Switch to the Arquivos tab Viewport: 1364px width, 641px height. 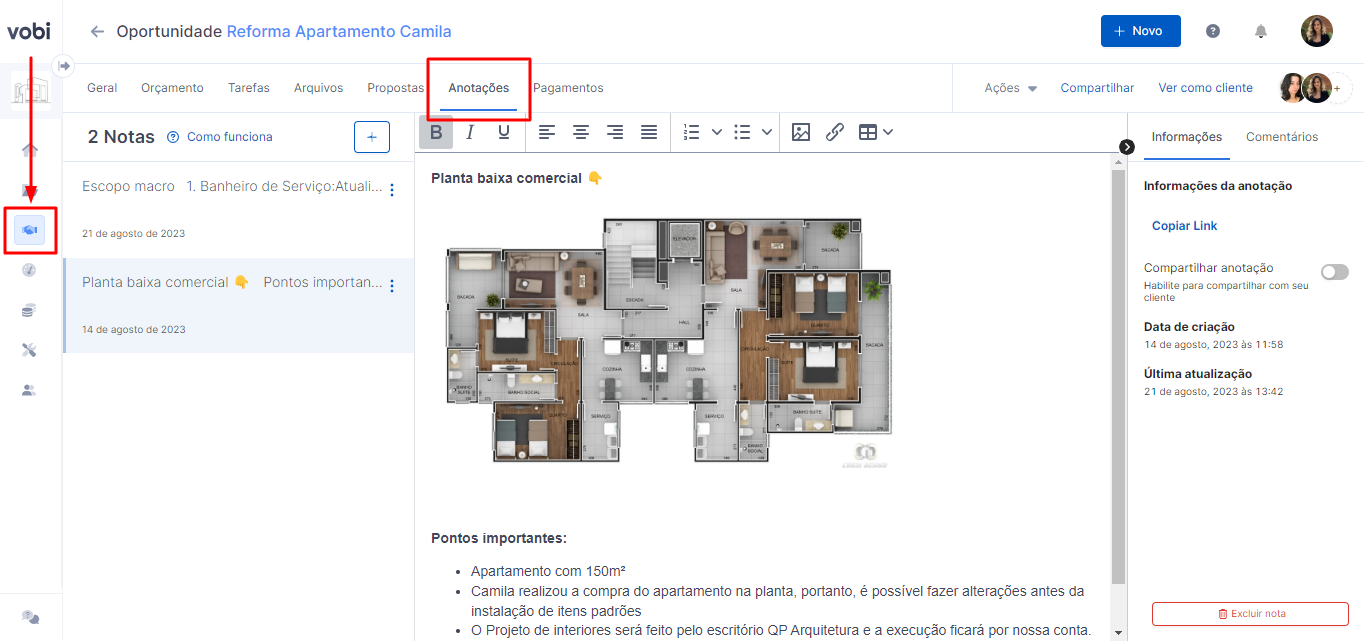click(x=318, y=88)
